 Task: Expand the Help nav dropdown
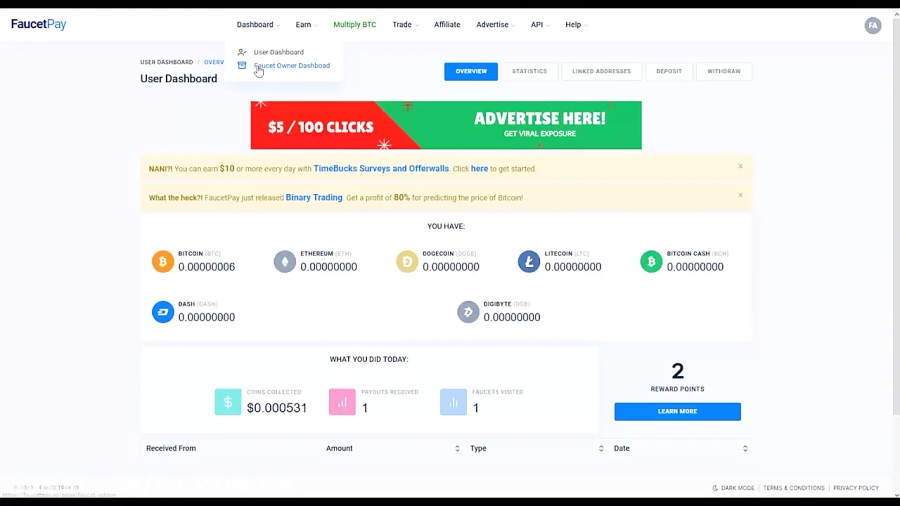pyautogui.click(x=576, y=25)
